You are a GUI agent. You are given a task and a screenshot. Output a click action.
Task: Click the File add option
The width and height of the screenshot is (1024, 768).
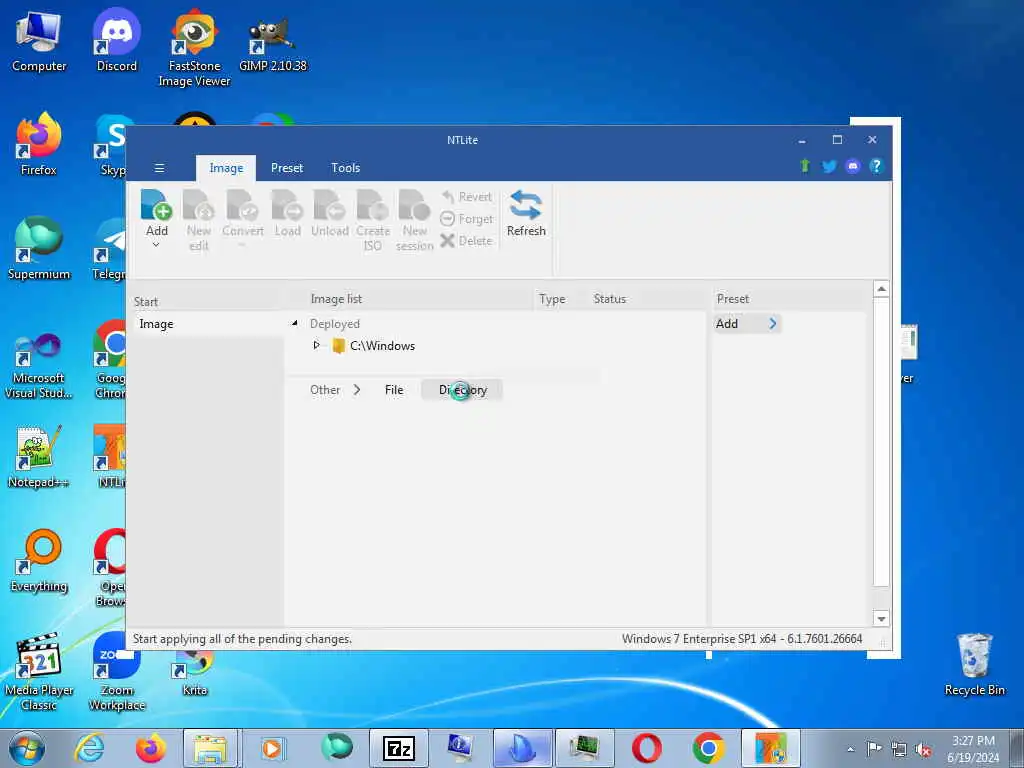tap(394, 390)
